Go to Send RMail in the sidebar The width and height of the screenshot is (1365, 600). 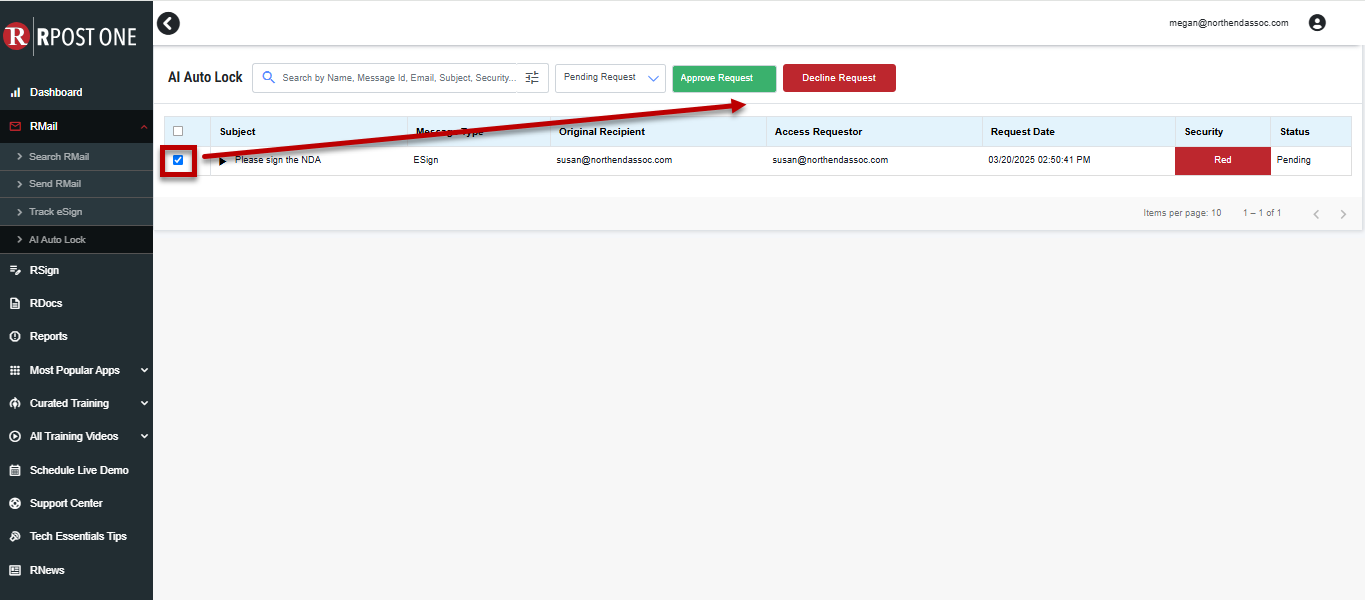point(55,184)
